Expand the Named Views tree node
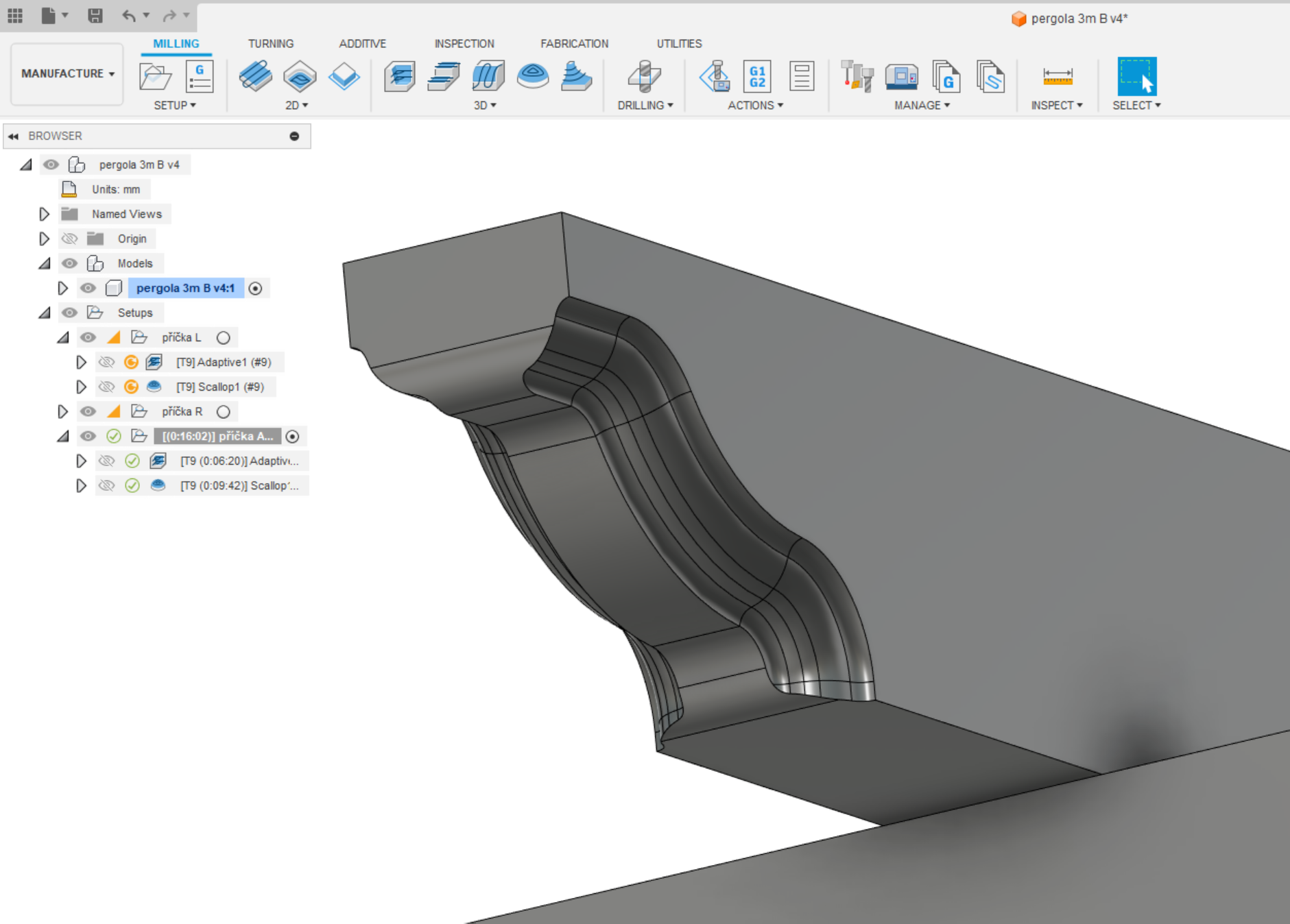The height and width of the screenshot is (924, 1290). tap(44, 214)
